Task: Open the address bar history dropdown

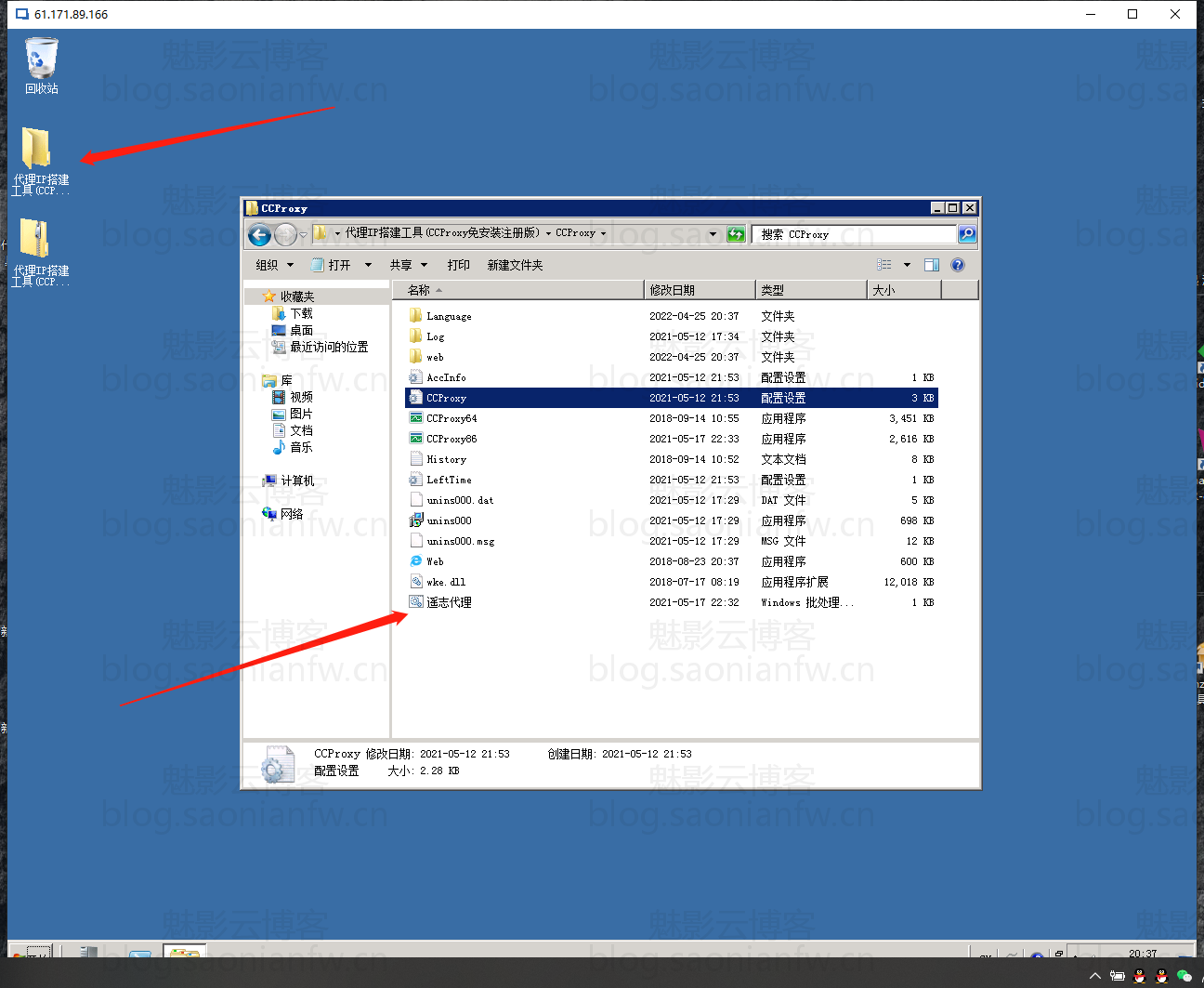Action: [x=713, y=234]
